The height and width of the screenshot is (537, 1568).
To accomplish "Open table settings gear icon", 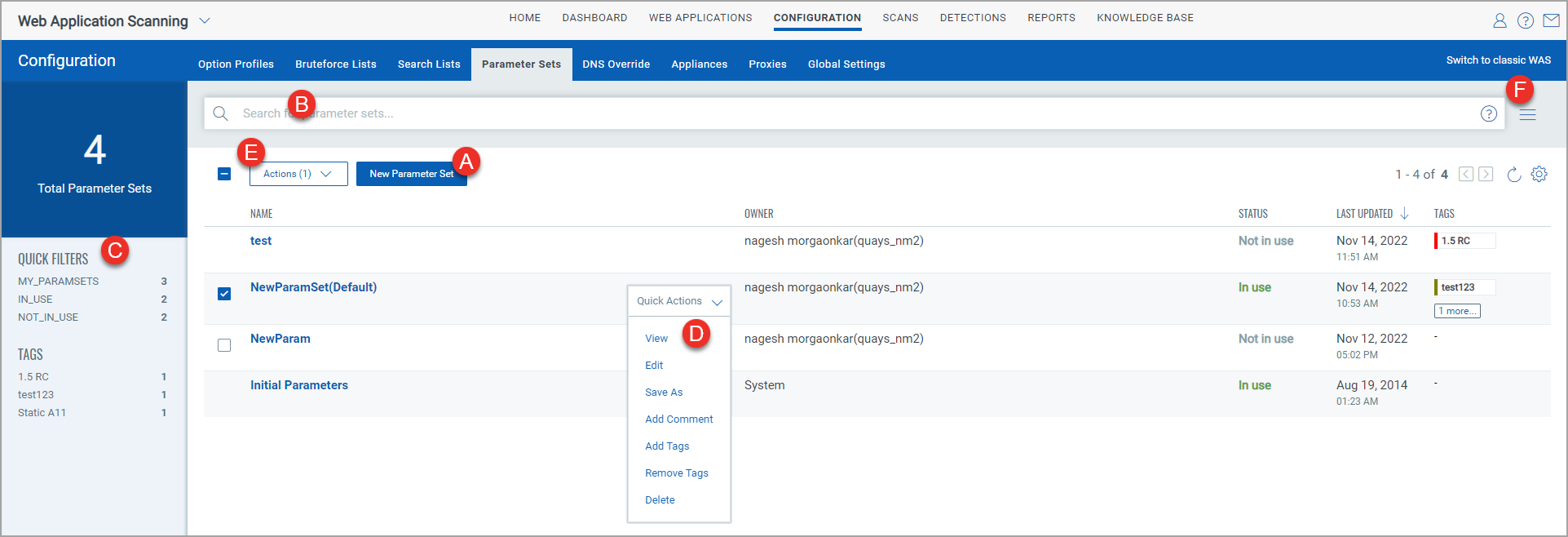I will [x=1539, y=174].
